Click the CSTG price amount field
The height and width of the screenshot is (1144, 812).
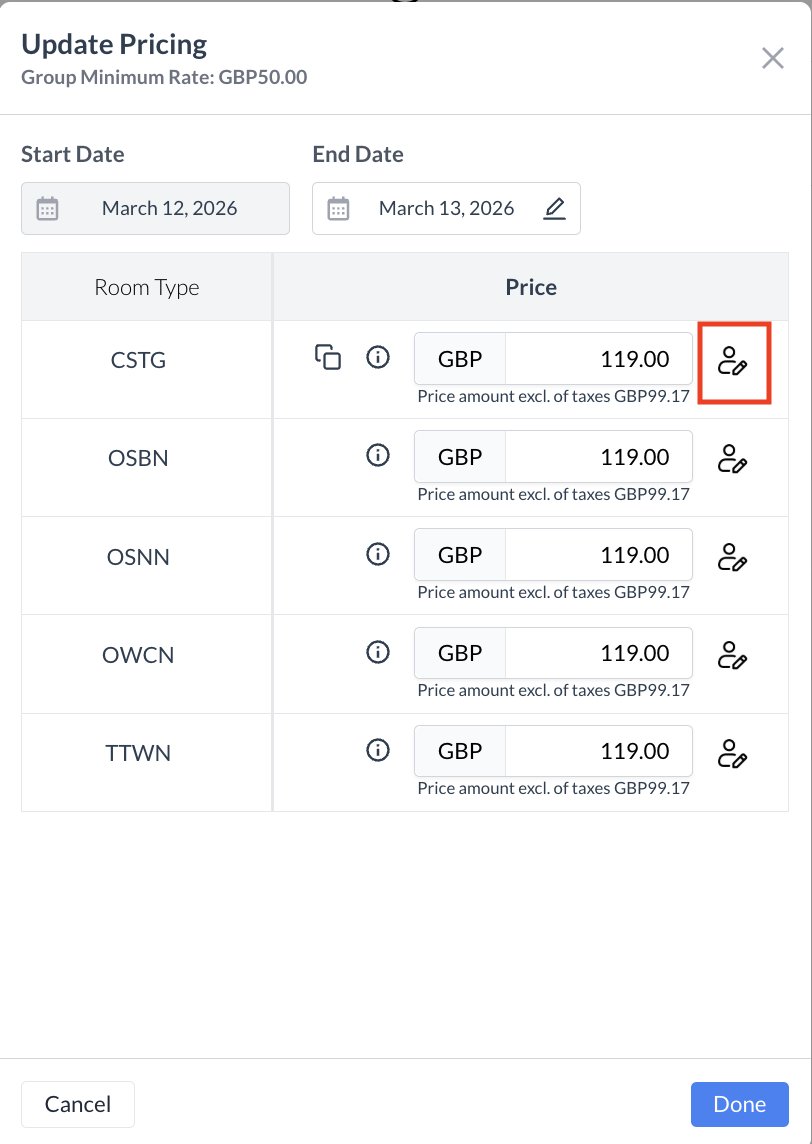(598, 358)
